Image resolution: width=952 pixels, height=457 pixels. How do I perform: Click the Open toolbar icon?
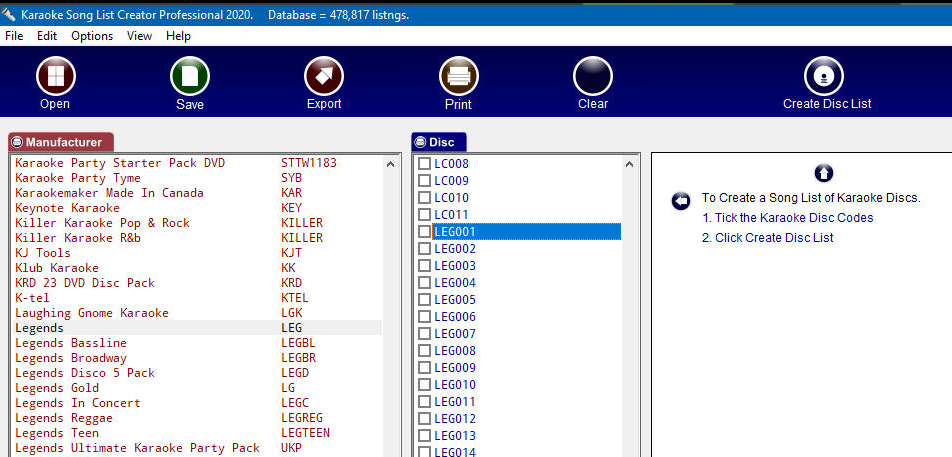coord(55,76)
